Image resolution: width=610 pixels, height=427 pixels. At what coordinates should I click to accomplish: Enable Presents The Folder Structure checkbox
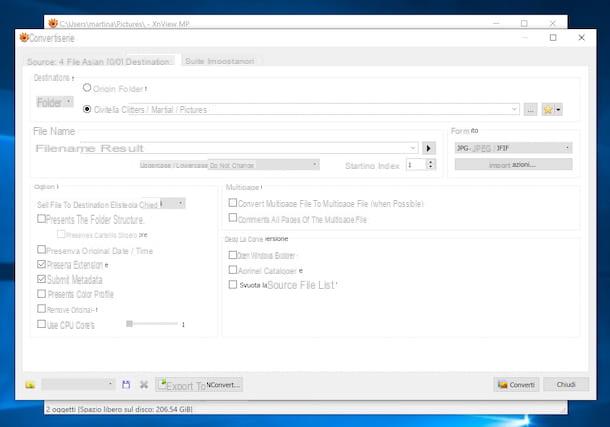(41, 219)
